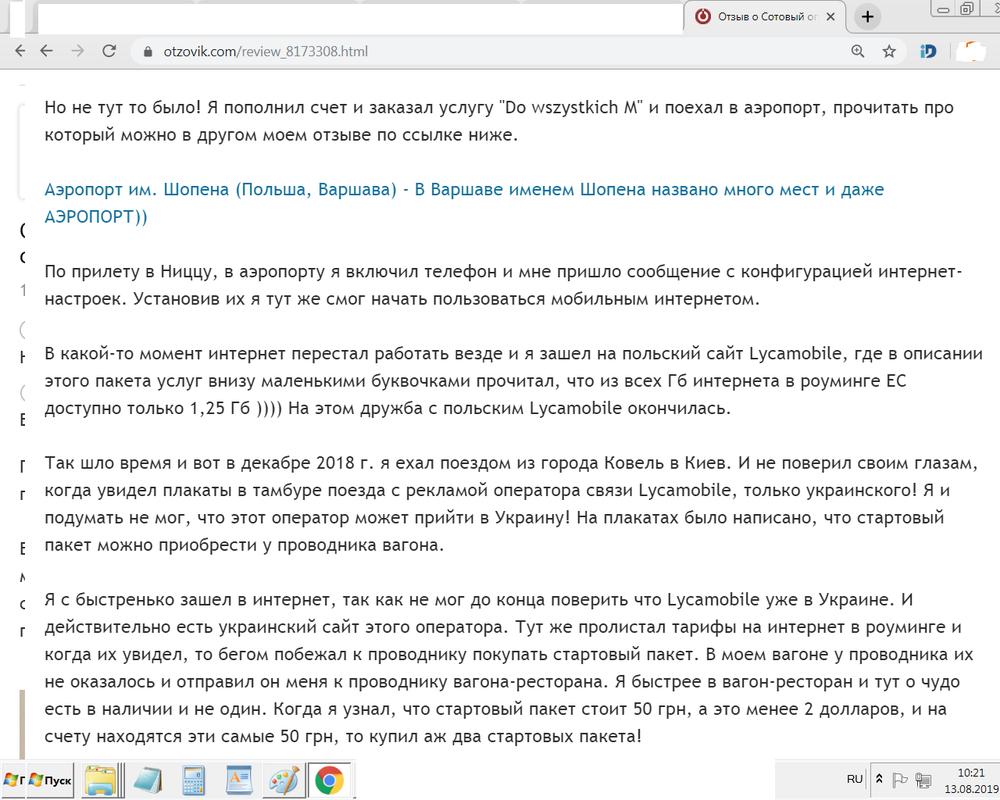Open WordPad from the taskbar
Viewport: 1000px width, 800px height.
(239, 780)
